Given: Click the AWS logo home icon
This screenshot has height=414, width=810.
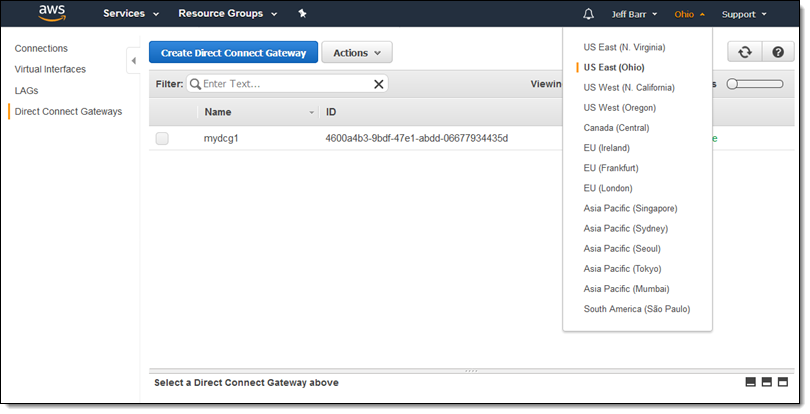Looking at the screenshot, I should point(51,14).
